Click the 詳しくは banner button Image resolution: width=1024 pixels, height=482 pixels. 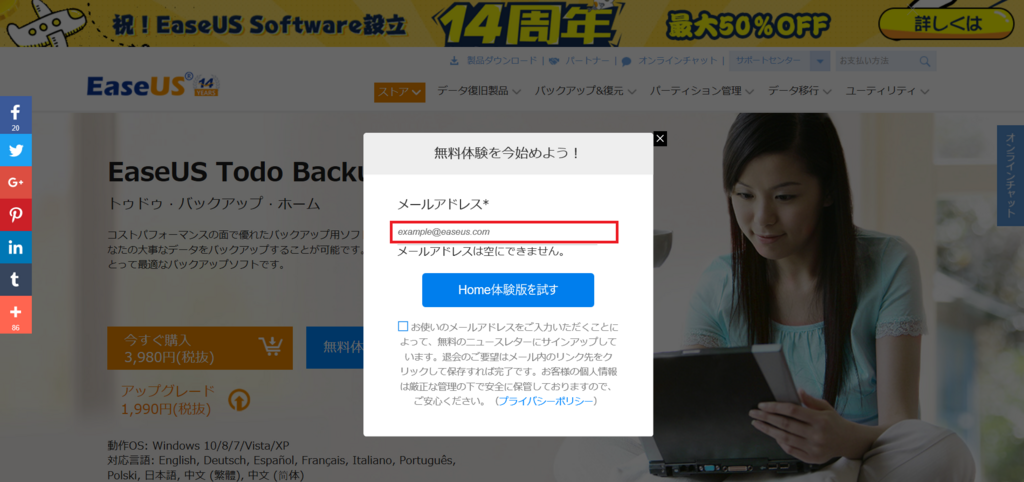point(948,25)
